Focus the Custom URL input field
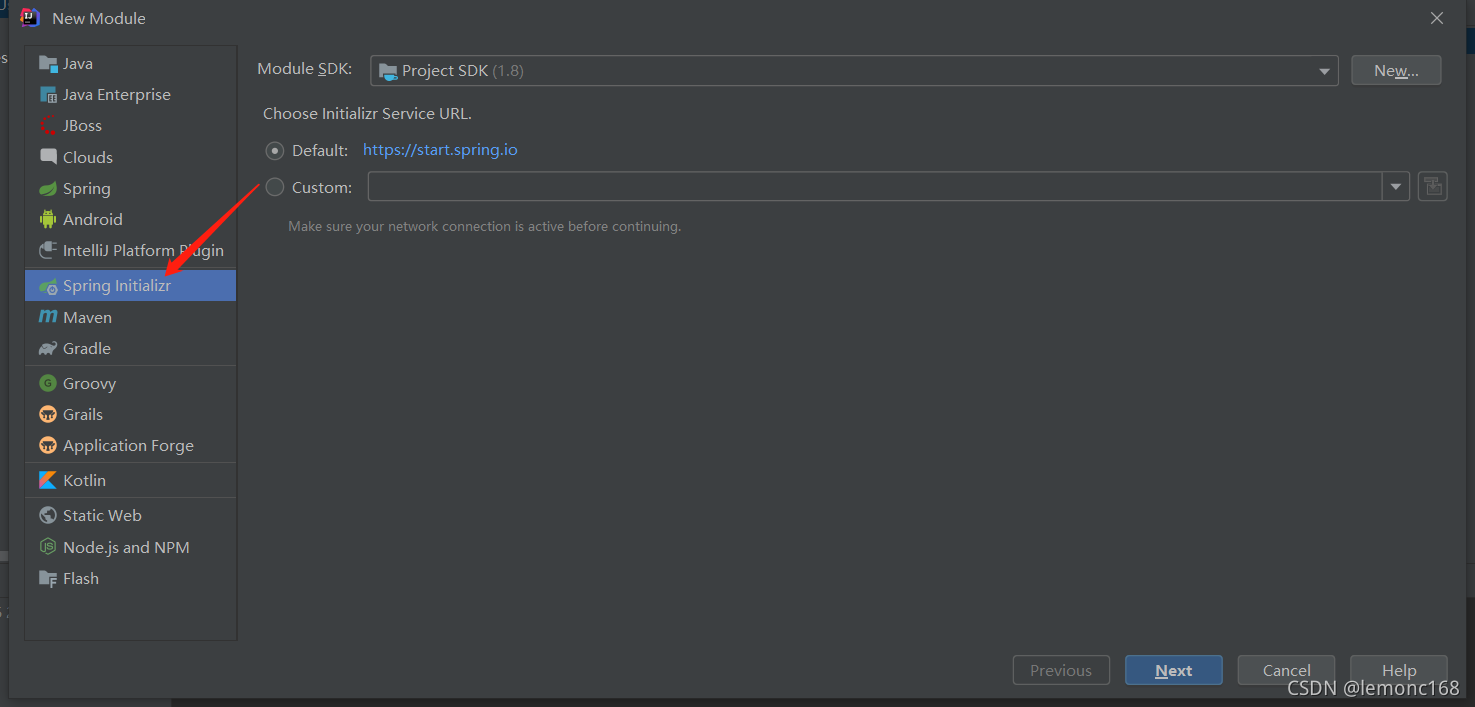The height and width of the screenshot is (707, 1475). (875, 186)
